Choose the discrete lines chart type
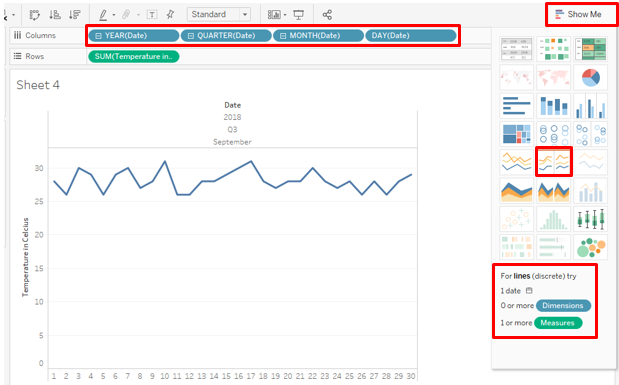 click(x=553, y=162)
